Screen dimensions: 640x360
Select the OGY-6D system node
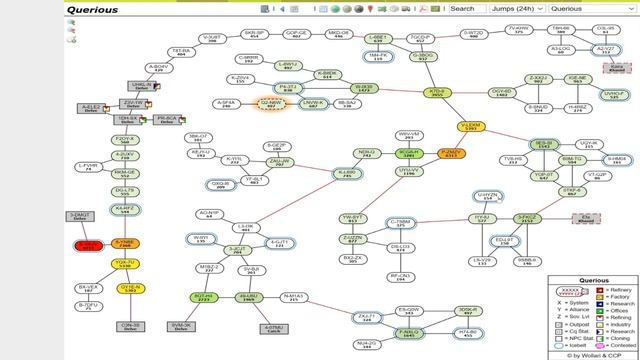coord(502,93)
